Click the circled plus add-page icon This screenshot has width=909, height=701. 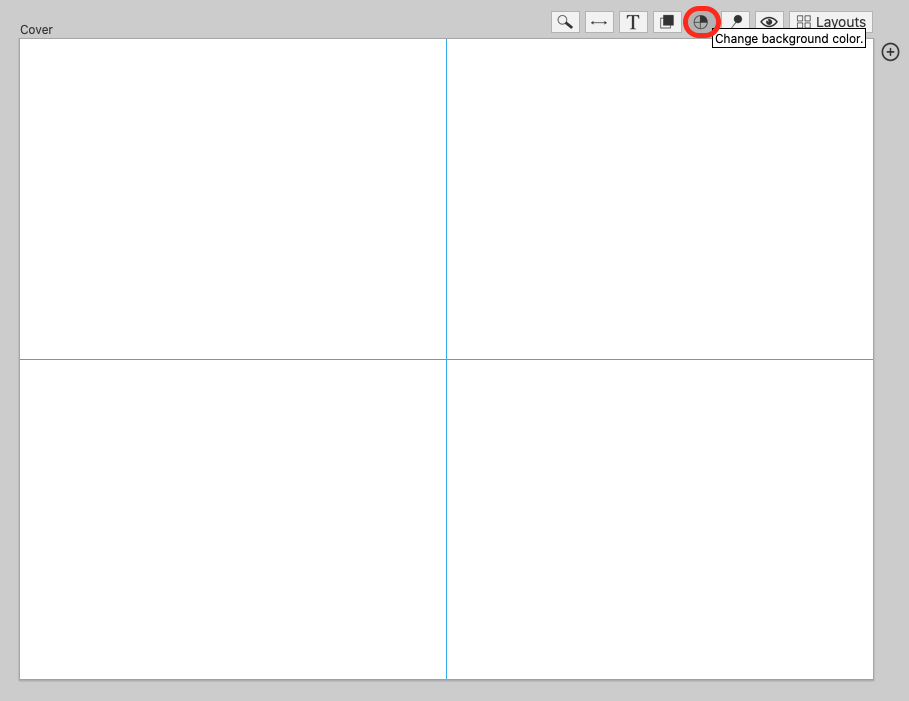[890, 52]
